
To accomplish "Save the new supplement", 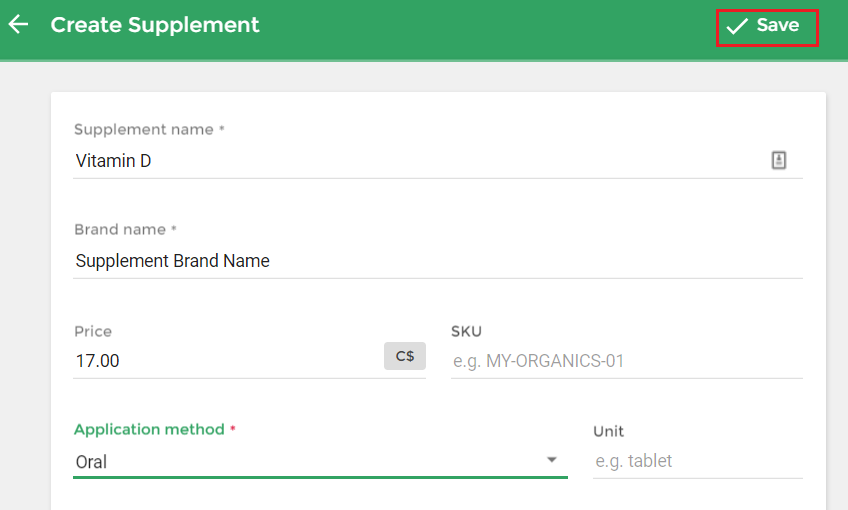I will point(767,28).
